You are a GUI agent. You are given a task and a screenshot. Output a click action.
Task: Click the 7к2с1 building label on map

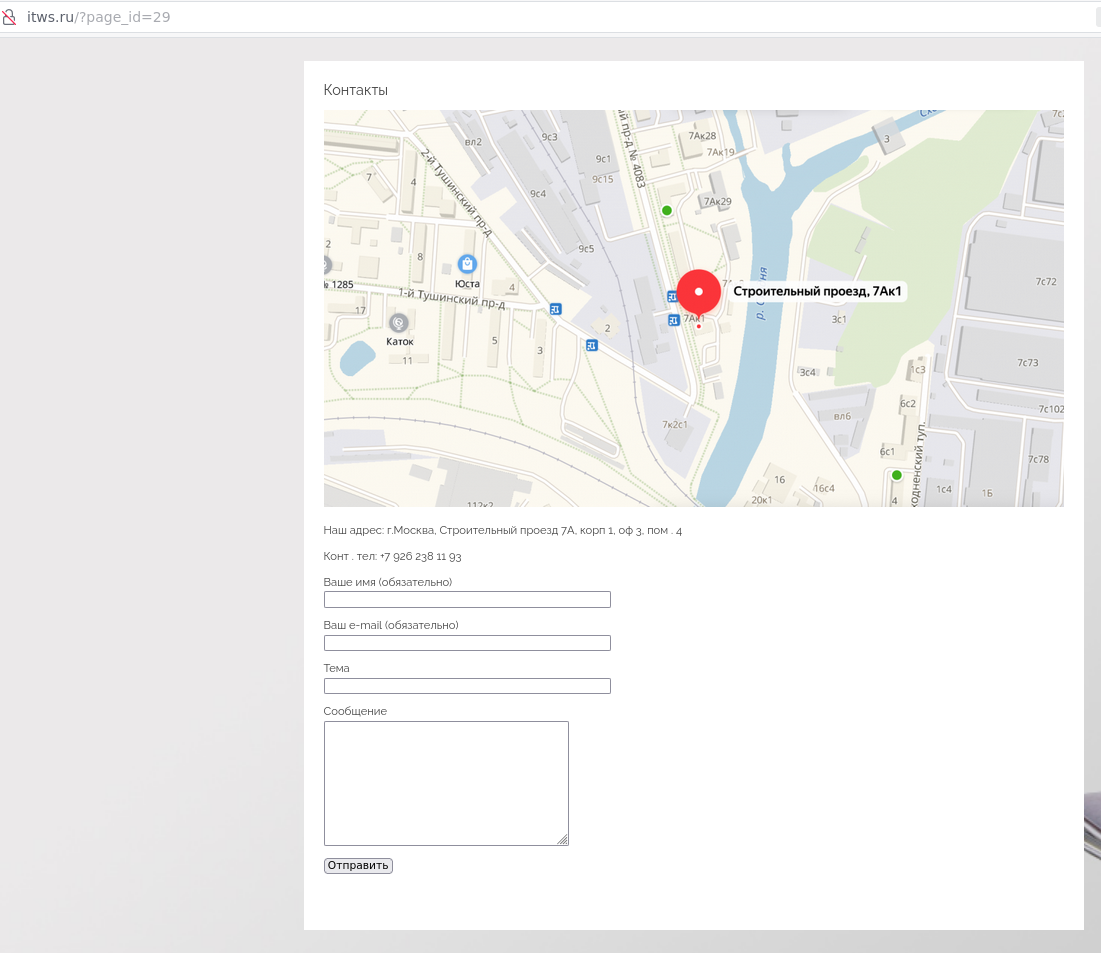675,425
